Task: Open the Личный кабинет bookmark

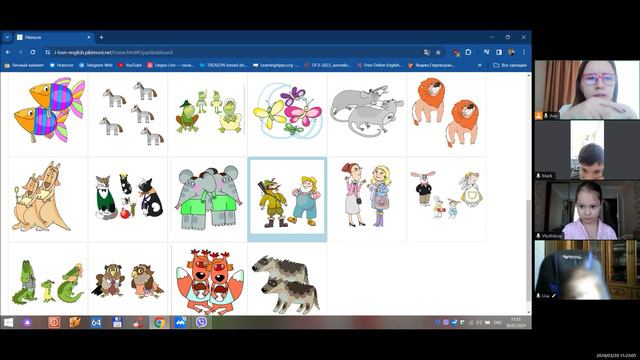Action: [x=24, y=65]
